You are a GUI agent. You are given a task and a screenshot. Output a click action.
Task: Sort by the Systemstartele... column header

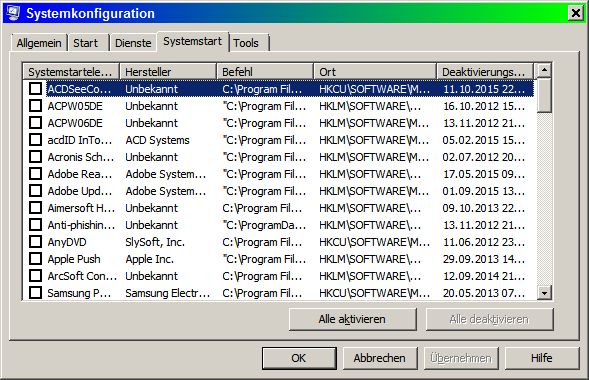click(x=71, y=71)
